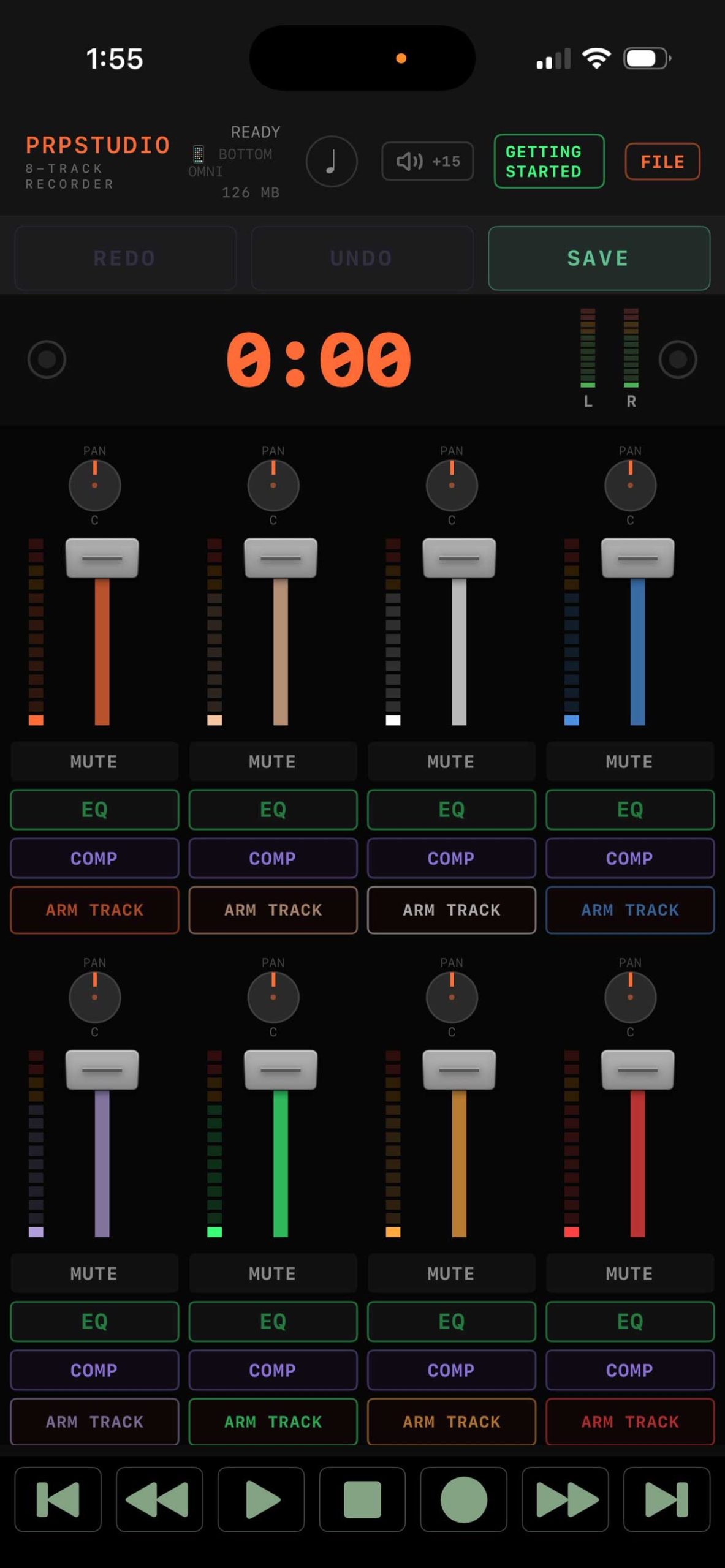Open COMP for the amber track
This screenshot has height=1568, width=725.
coord(452,1370)
